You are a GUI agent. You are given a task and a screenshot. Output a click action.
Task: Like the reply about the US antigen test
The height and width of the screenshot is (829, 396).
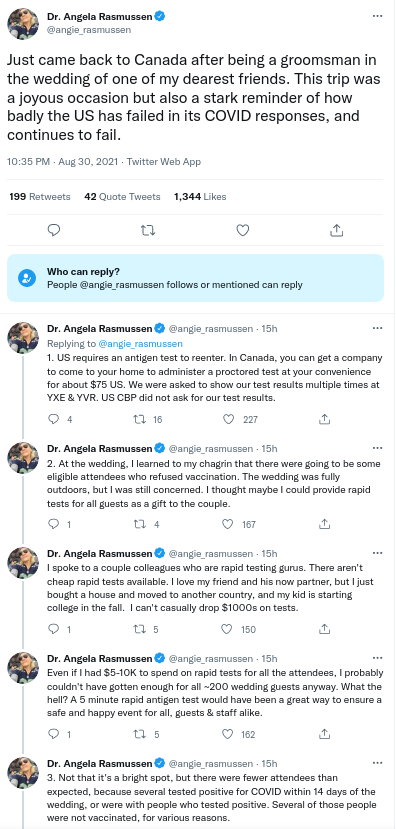228,419
